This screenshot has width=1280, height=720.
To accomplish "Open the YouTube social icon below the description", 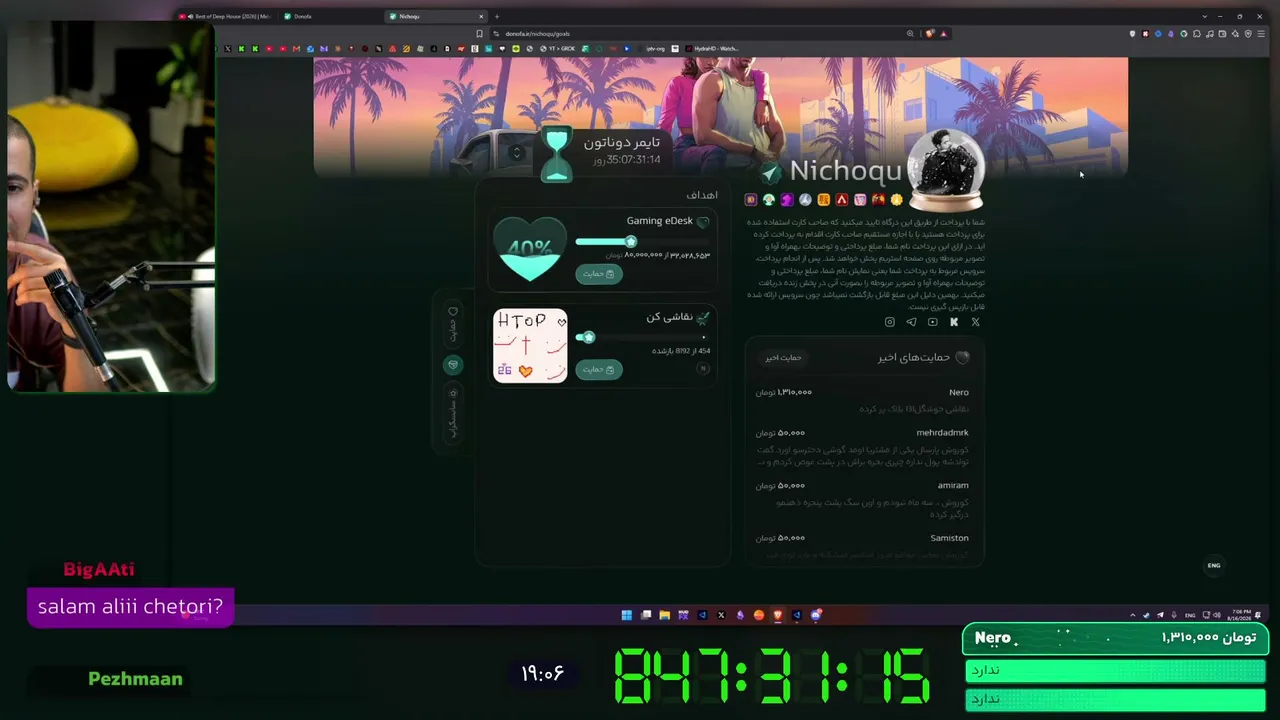I will [x=932, y=322].
